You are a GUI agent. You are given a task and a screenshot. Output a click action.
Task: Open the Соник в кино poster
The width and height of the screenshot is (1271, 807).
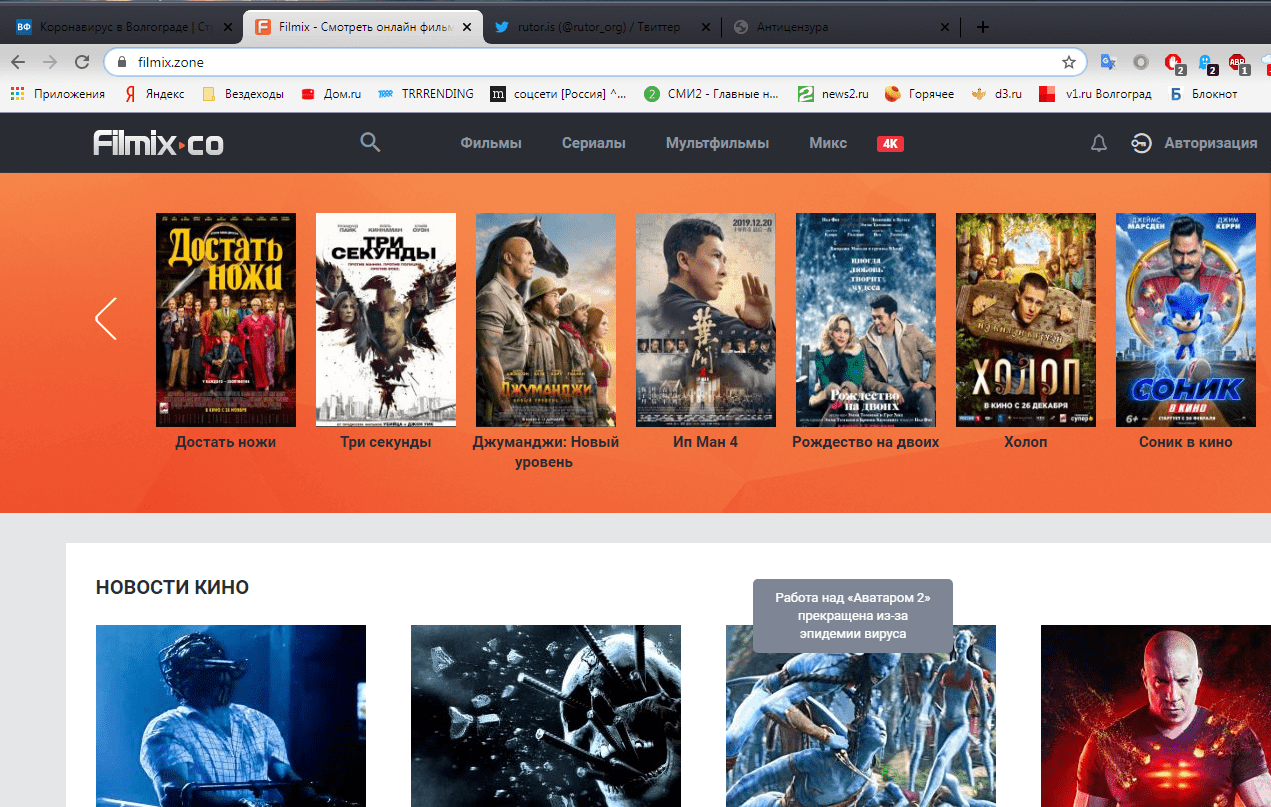(x=1185, y=320)
